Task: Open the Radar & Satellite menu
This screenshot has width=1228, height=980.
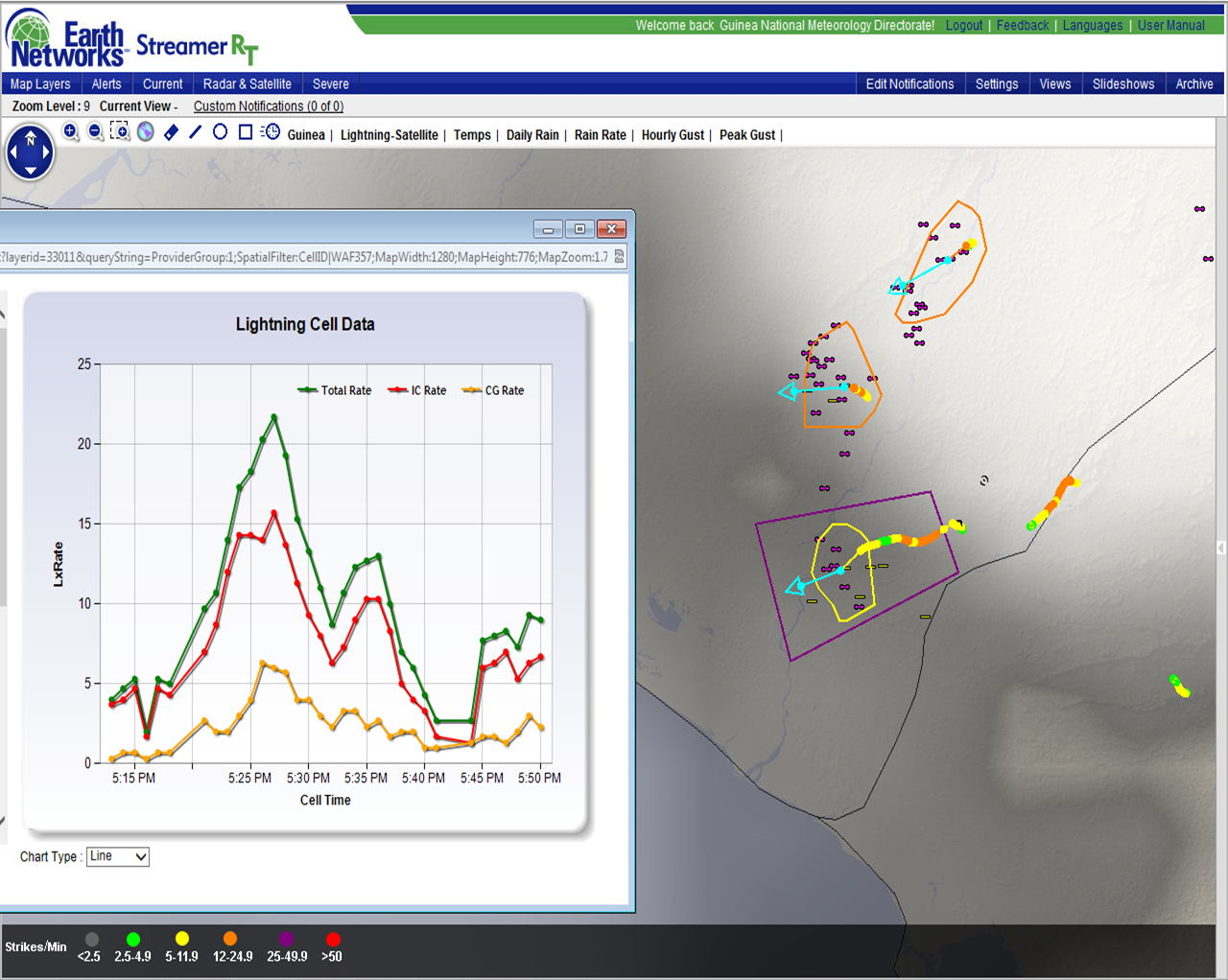Action: (x=248, y=84)
